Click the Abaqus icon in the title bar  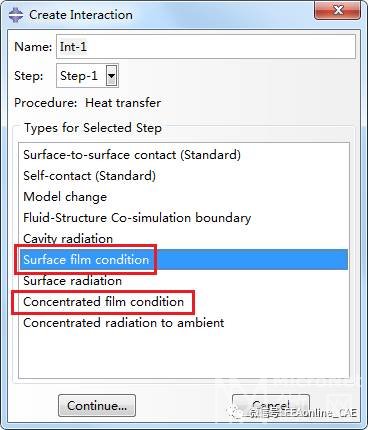[x=16, y=15]
